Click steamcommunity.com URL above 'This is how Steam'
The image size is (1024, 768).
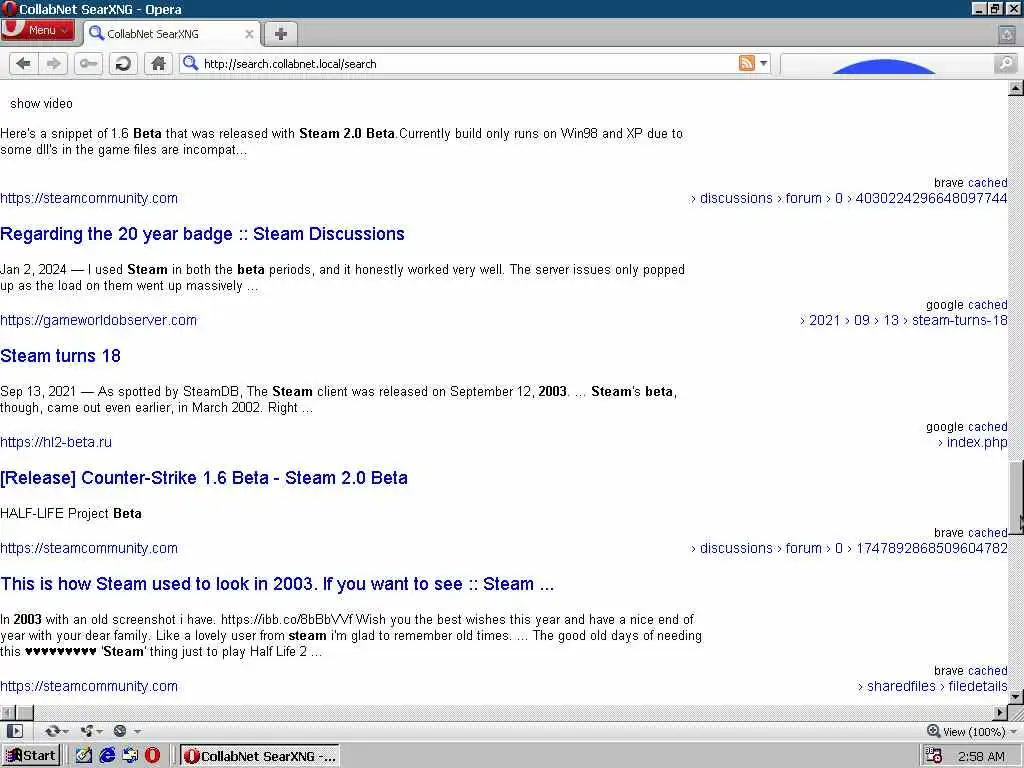click(89, 548)
